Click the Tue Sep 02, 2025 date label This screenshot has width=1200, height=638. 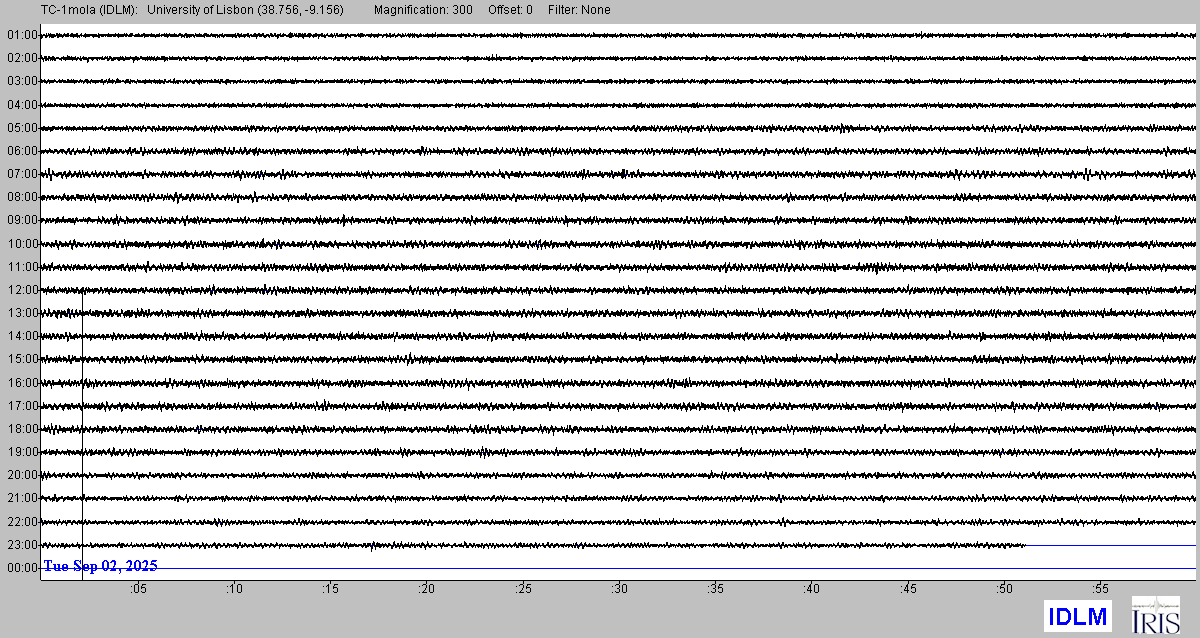point(100,566)
